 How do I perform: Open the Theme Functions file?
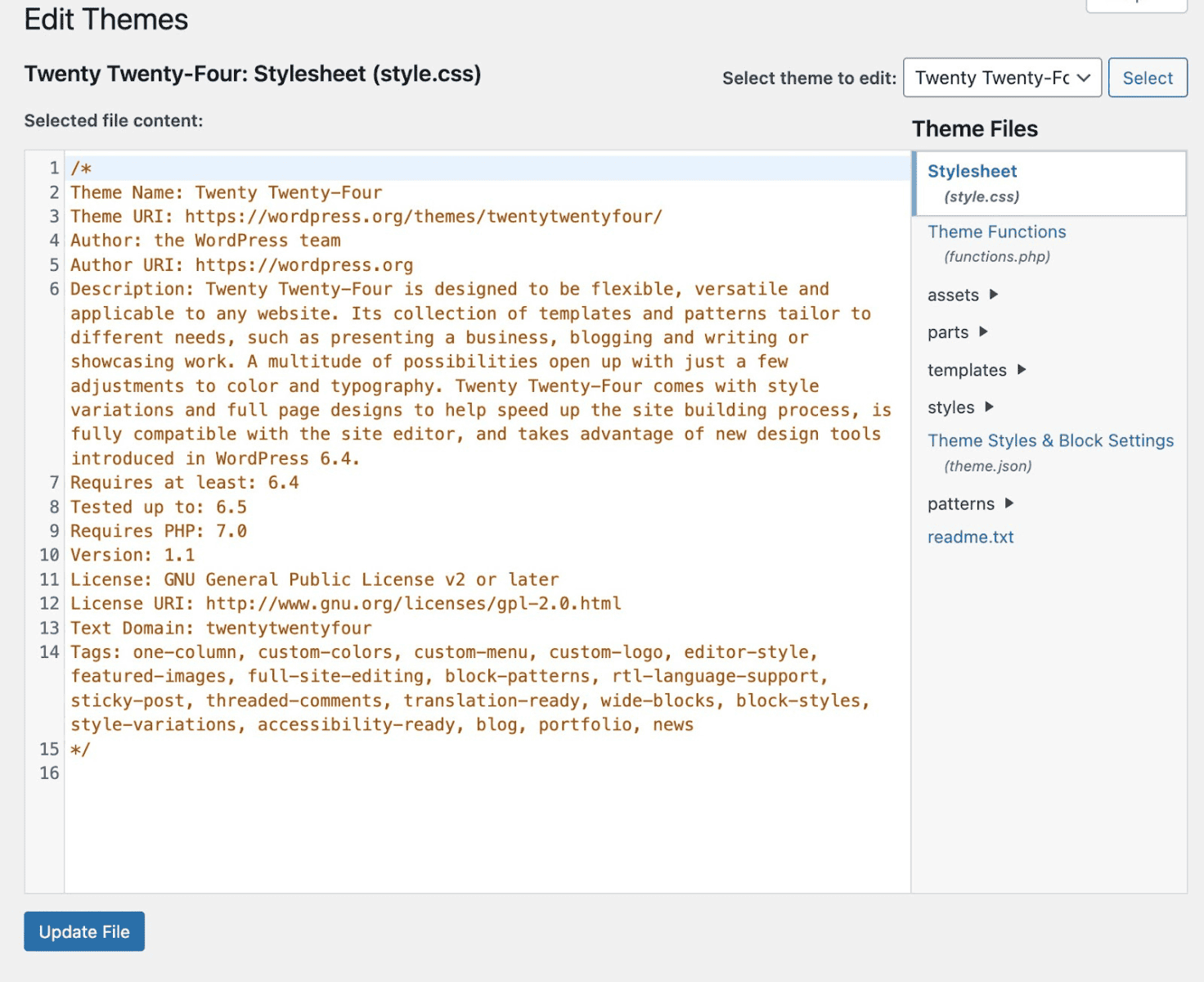(996, 232)
